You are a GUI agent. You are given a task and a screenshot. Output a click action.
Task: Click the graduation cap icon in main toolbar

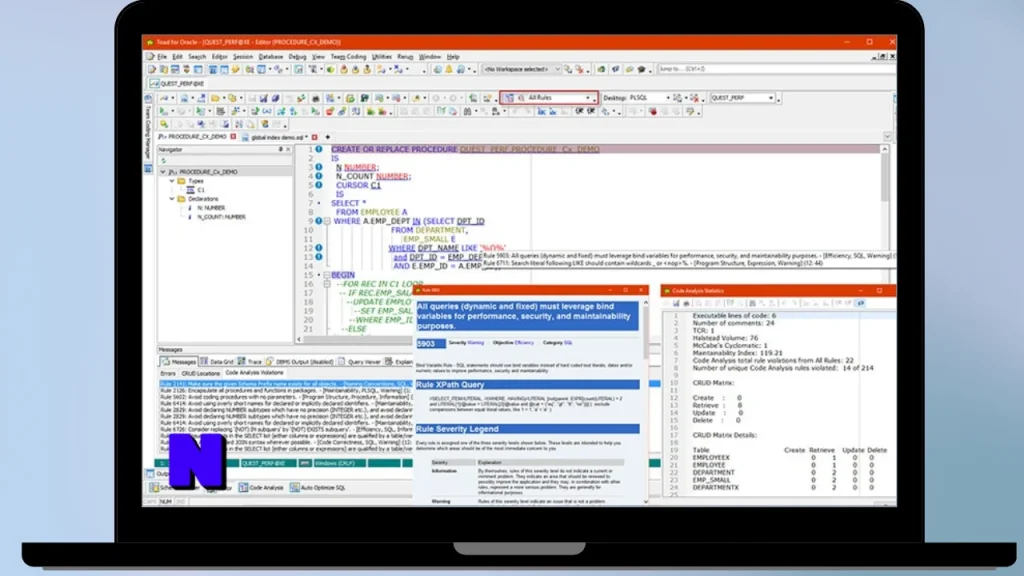(x=641, y=69)
